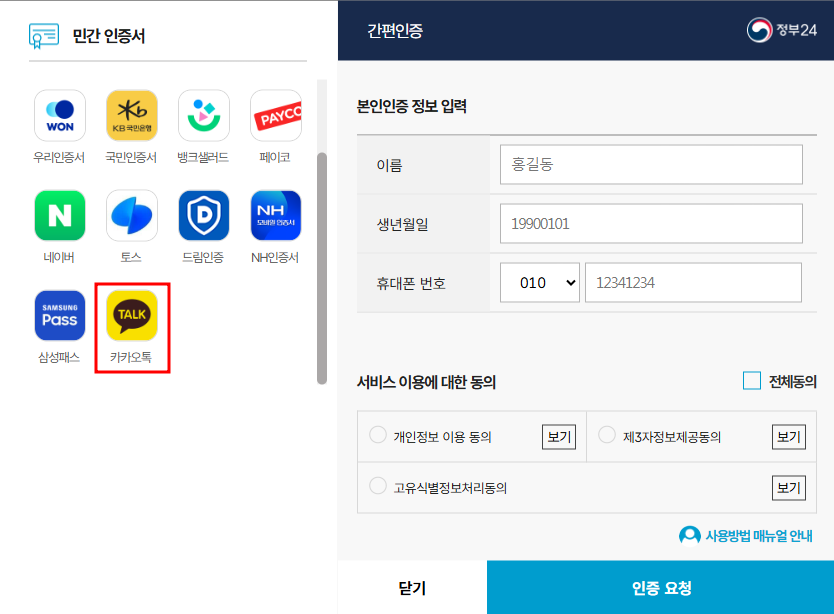Click the 휴대폰 번호 field label

(411, 283)
